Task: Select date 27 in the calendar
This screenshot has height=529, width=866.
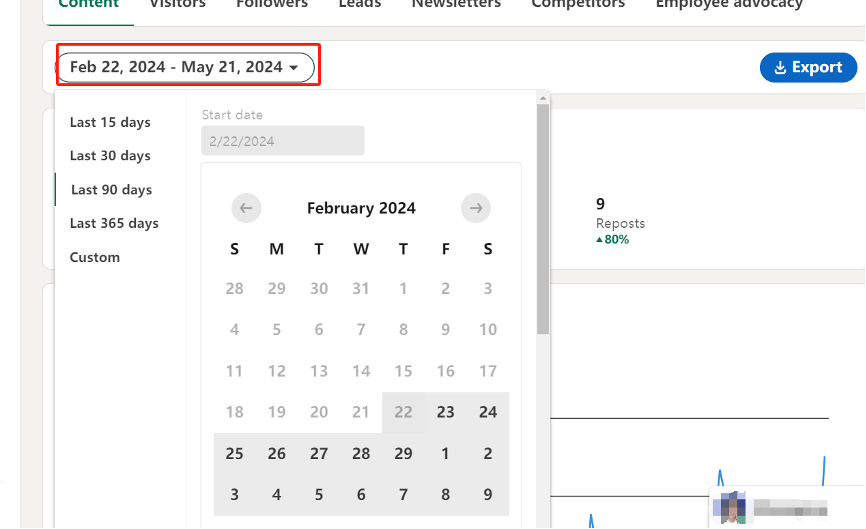Action: coord(319,453)
